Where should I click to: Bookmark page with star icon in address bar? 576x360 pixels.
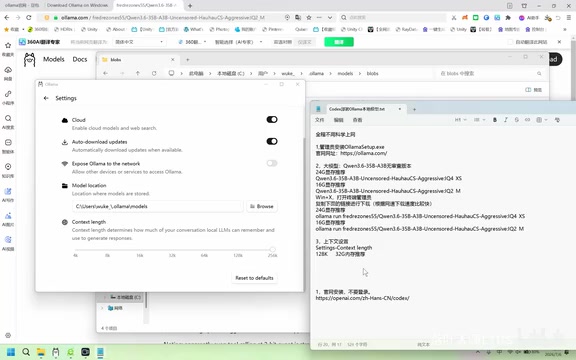coord(309,17)
